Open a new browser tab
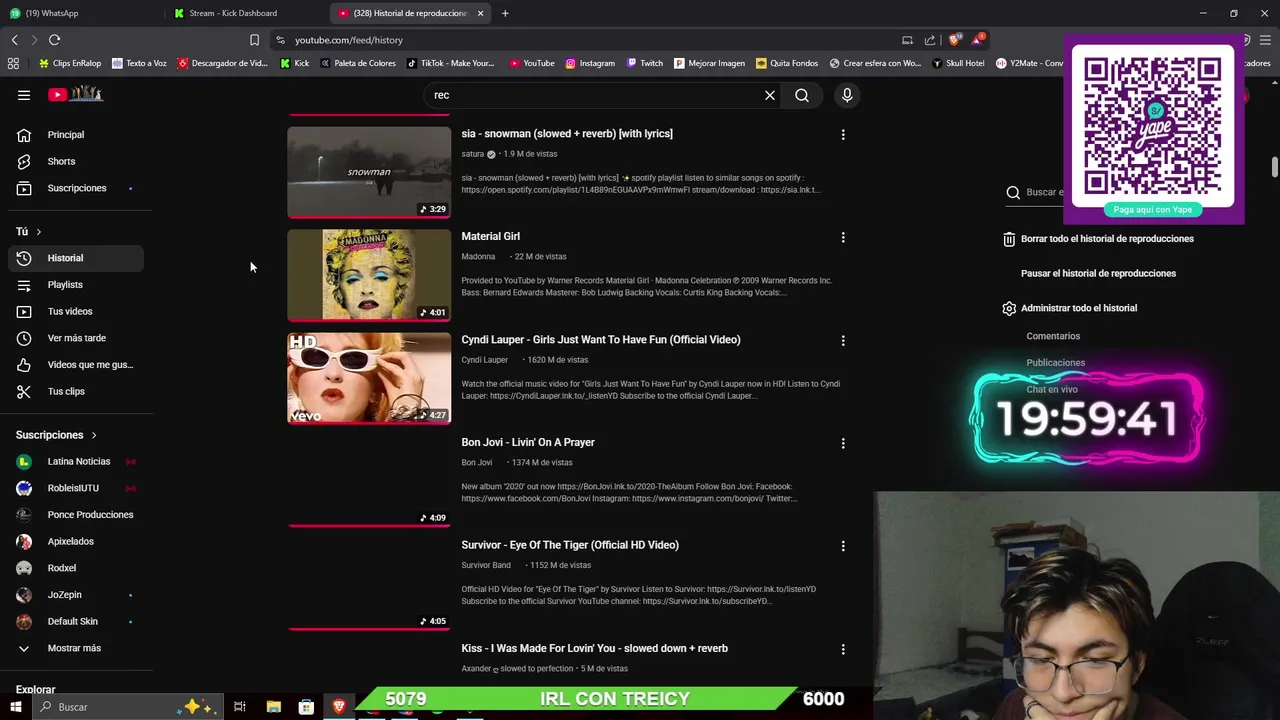The width and height of the screenshot is (1280, 720). click(x=505, y=13)
